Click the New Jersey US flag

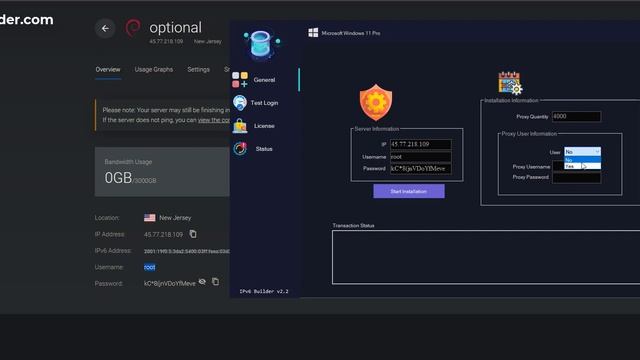coord(149,218)
